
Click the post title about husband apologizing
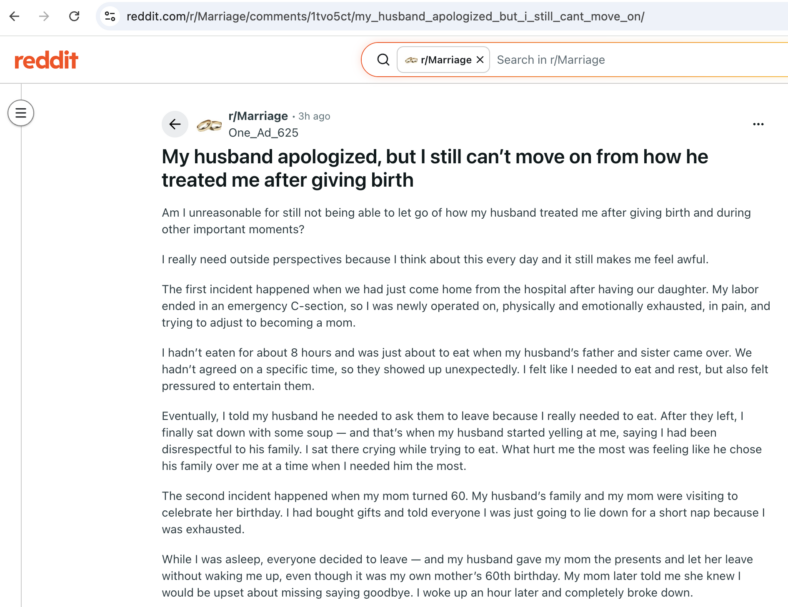[435, 168]
